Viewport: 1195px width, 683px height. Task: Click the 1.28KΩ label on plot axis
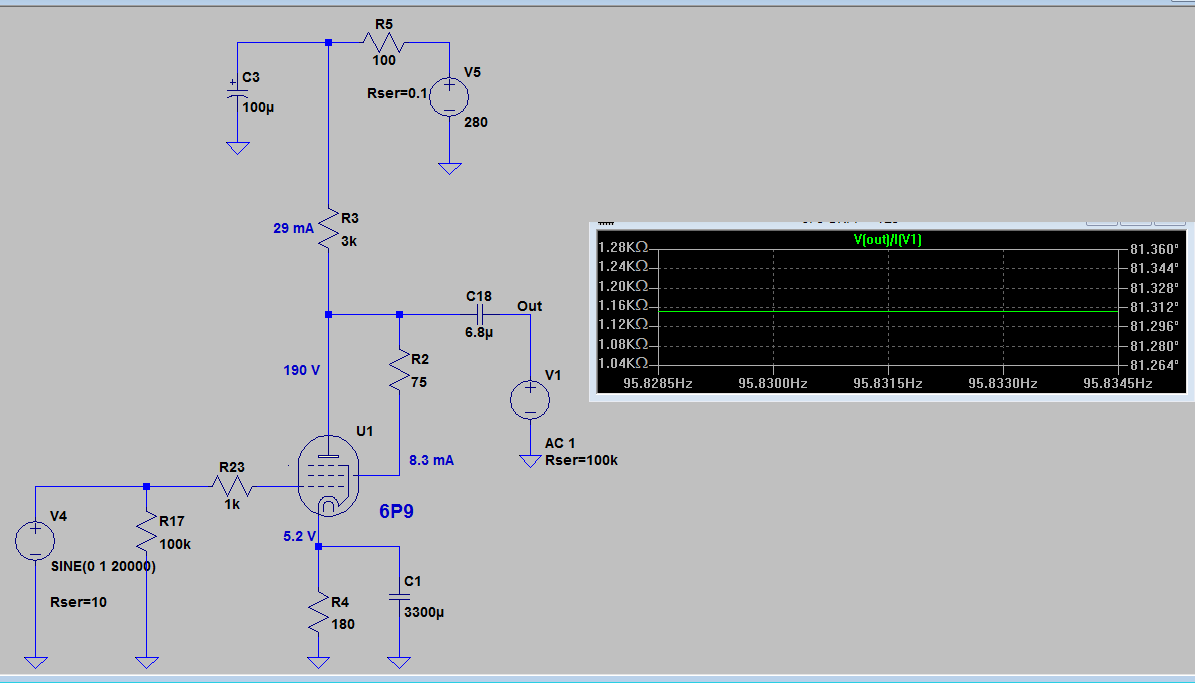623,247
